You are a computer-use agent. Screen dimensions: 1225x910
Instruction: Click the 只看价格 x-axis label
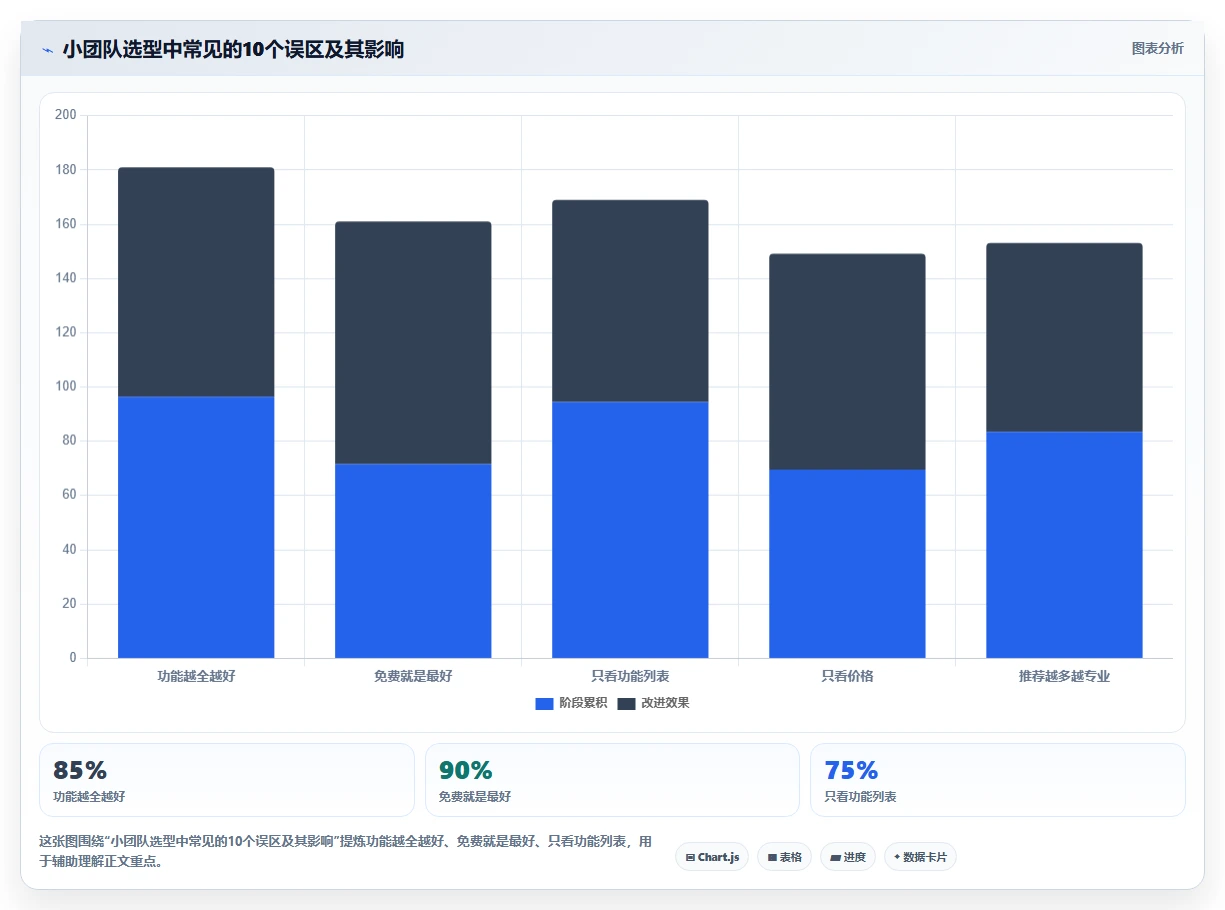click(847, 676)
